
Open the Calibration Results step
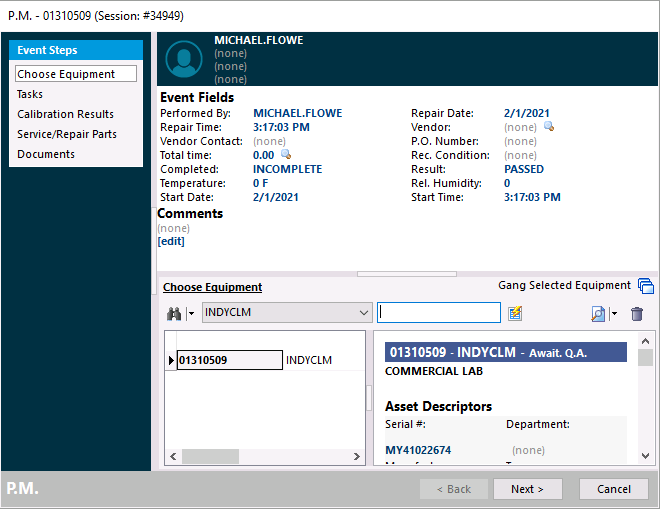[x=65, y=114]
